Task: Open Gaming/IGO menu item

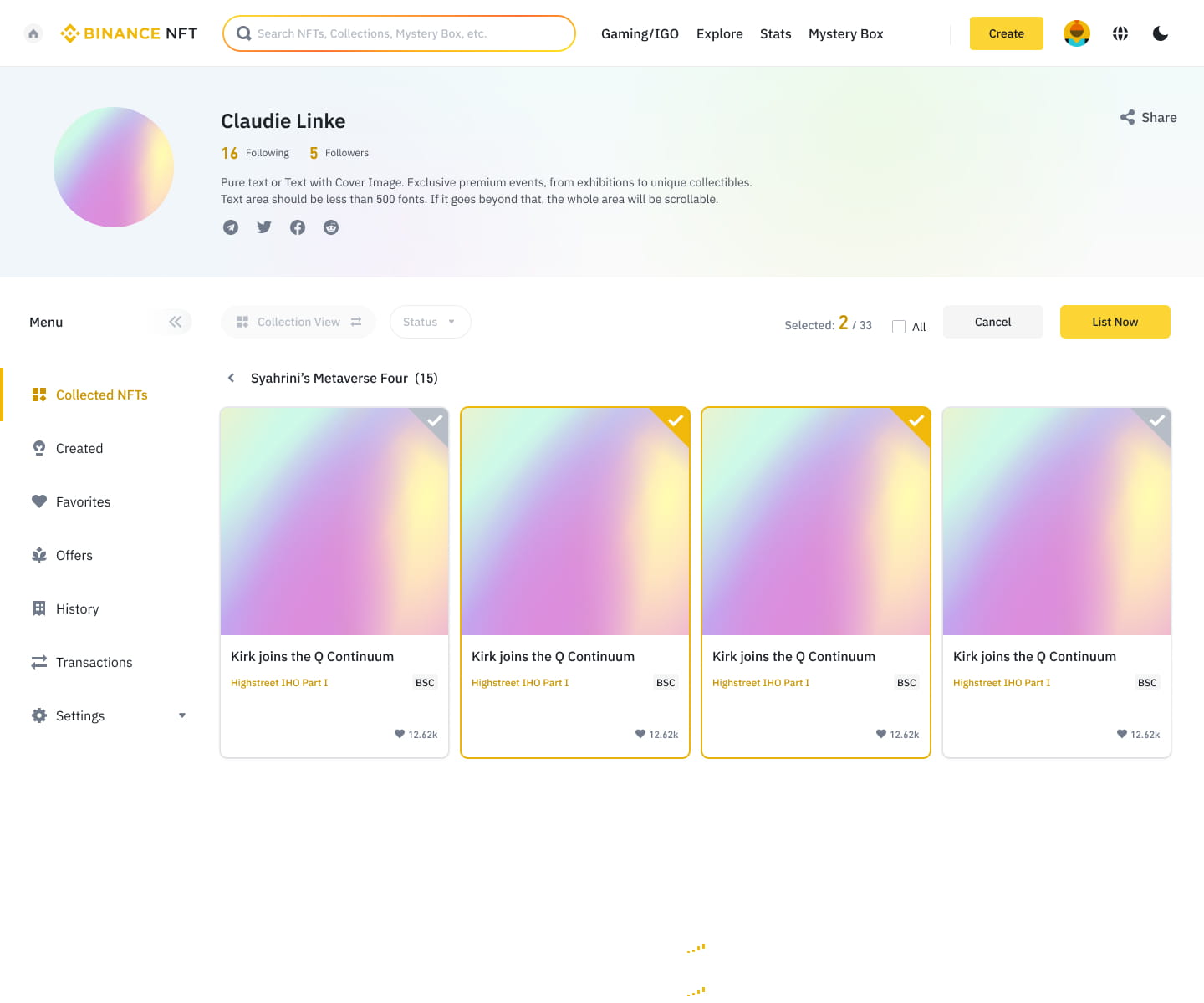Action: coord(640,33)
